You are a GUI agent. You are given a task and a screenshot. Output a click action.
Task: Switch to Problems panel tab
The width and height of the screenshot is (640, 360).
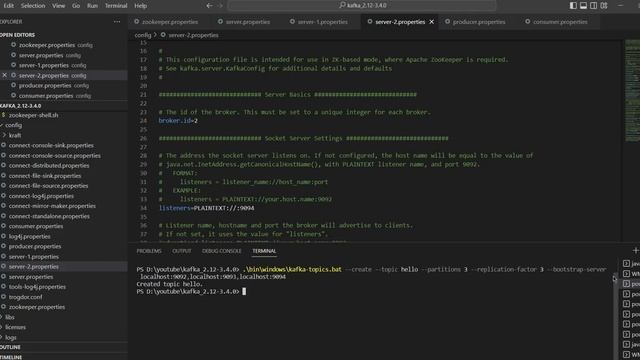click(149, 251)
